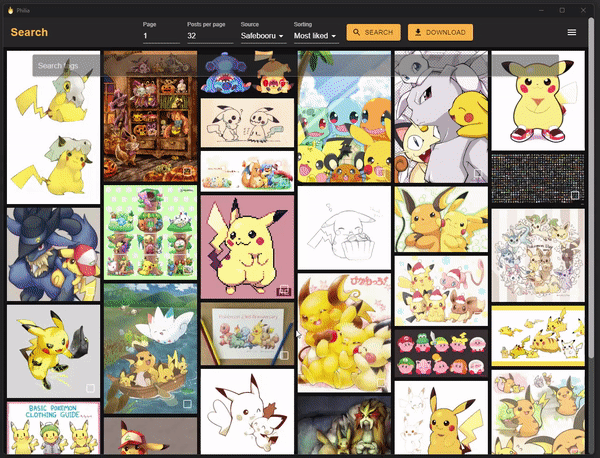Click the Posts per page label

[206, 24]
